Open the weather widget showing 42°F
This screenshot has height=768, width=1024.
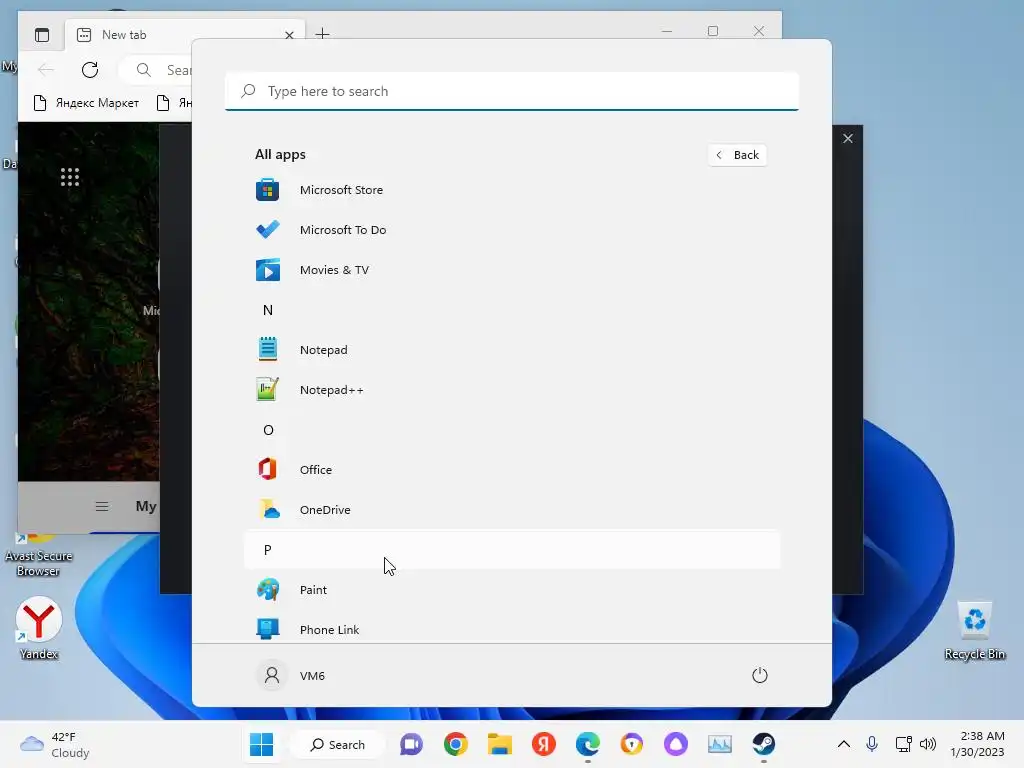(x=55, y=744)
